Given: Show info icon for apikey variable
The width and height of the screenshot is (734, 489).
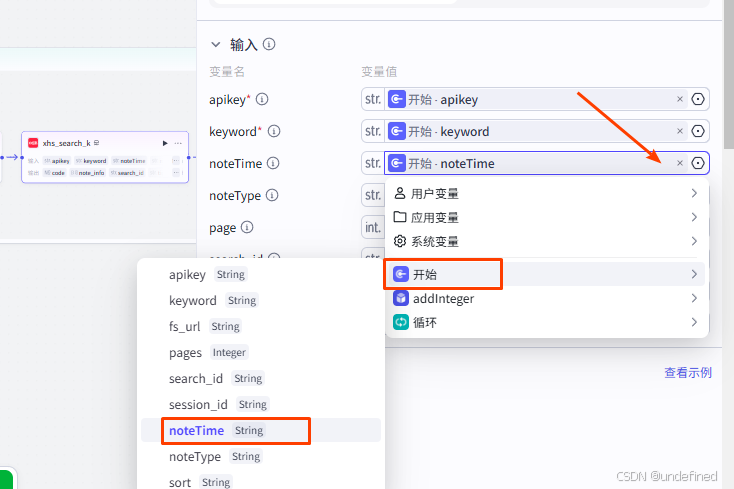Looking at the screenshot, I should click(x=262, y=99).
